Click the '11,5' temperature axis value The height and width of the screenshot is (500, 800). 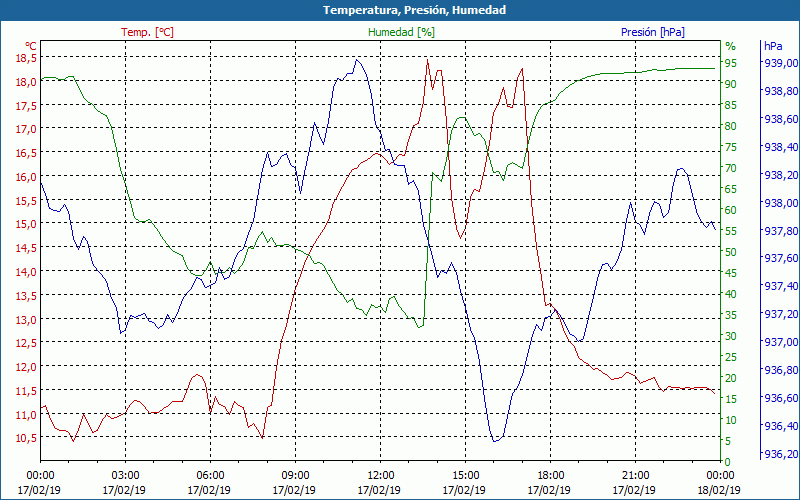tap(28, 391)
